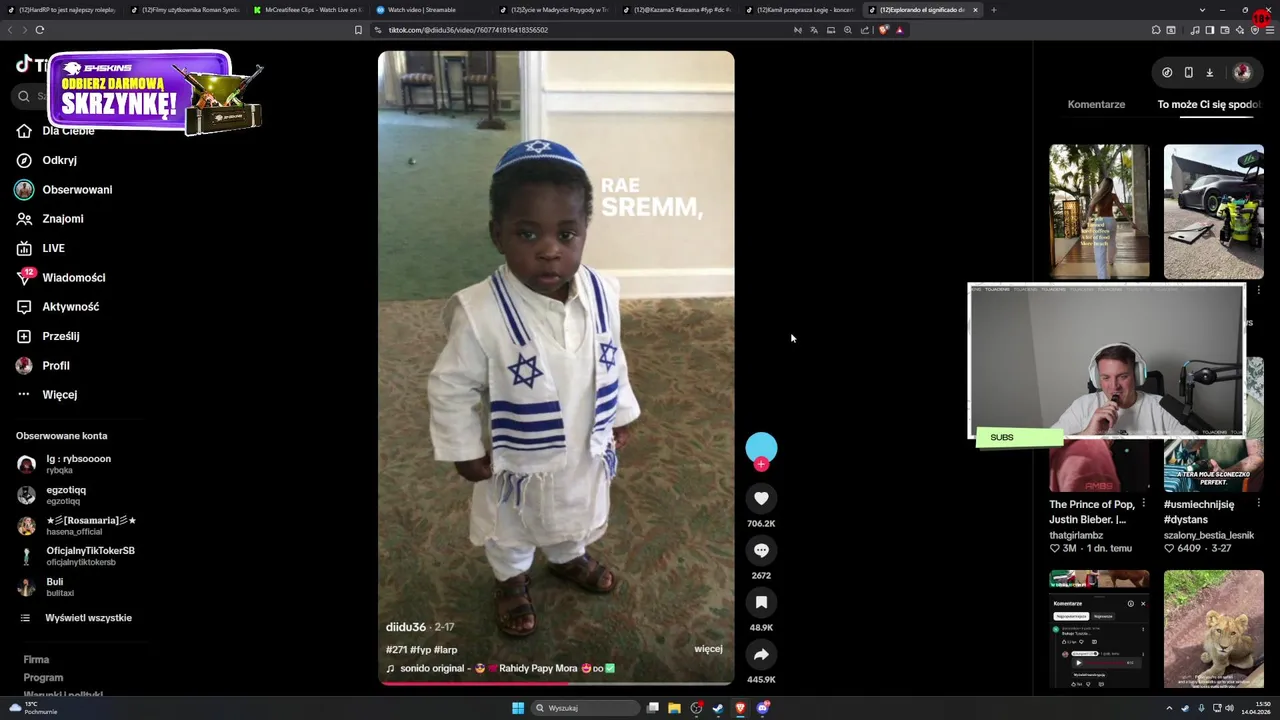Image resolution: width=1280 pixels, height=720 pixels.
Task: Open the lion cub video thumbnail
Action: [x=1214, y=629]
